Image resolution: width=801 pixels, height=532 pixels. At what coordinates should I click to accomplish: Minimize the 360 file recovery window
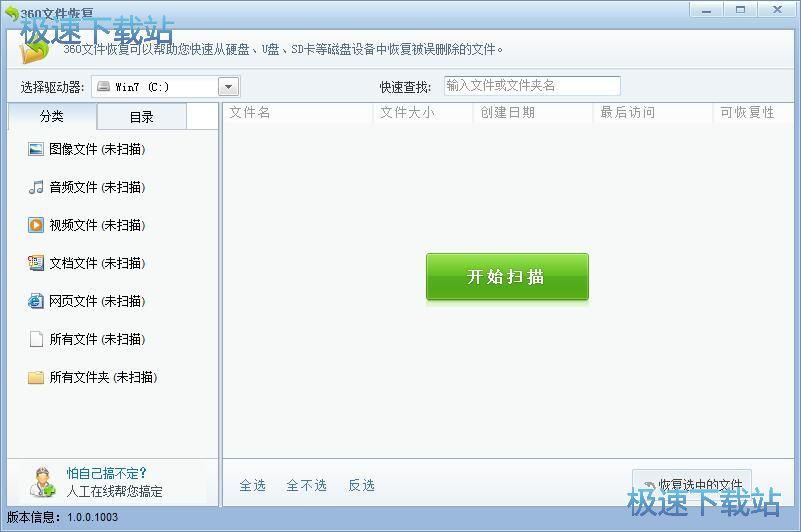tap(706, 10)
